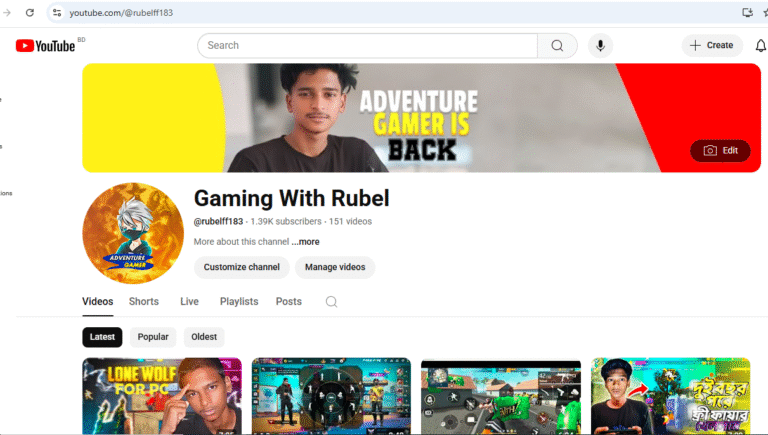768x435 pixels.
Task: Click the Adventure Gamer channel avatar
Action: [x=132, y=232]
